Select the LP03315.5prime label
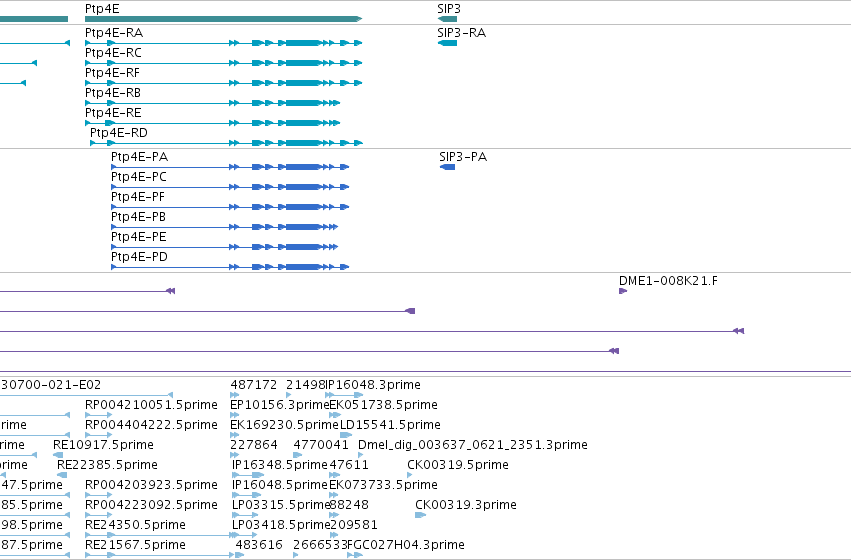Viewport: 851px width, 560px height. [x=281, y=506]
